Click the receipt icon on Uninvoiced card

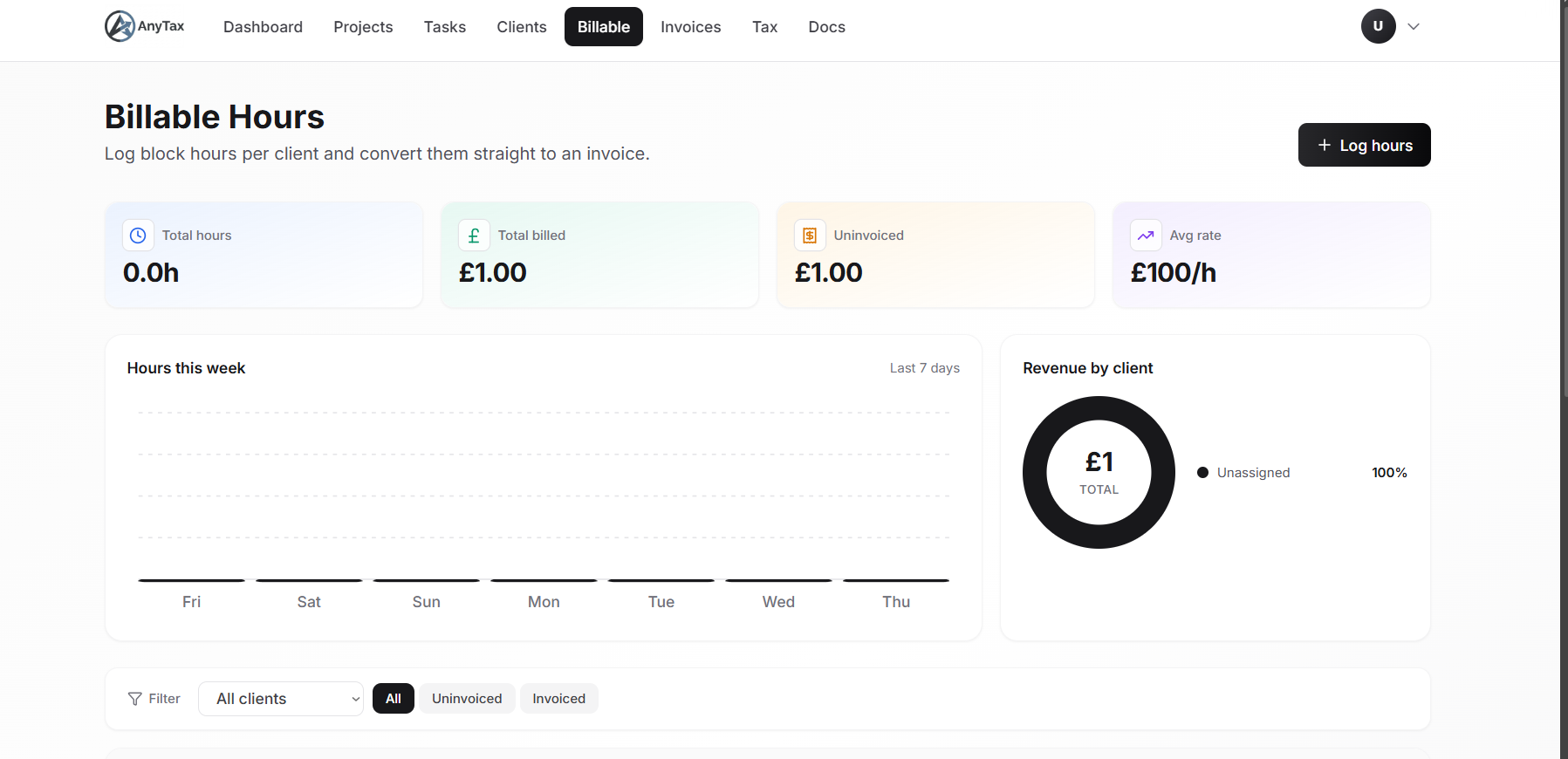[x=810, y=236]
